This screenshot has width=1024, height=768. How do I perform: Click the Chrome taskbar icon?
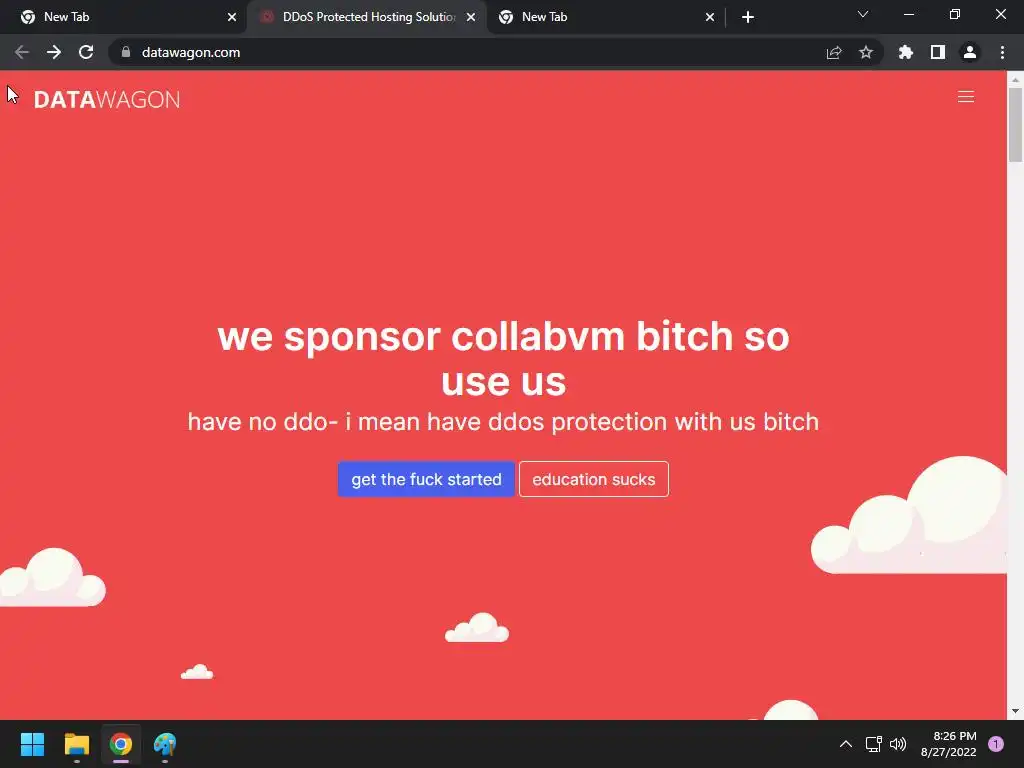pos(121,744)
